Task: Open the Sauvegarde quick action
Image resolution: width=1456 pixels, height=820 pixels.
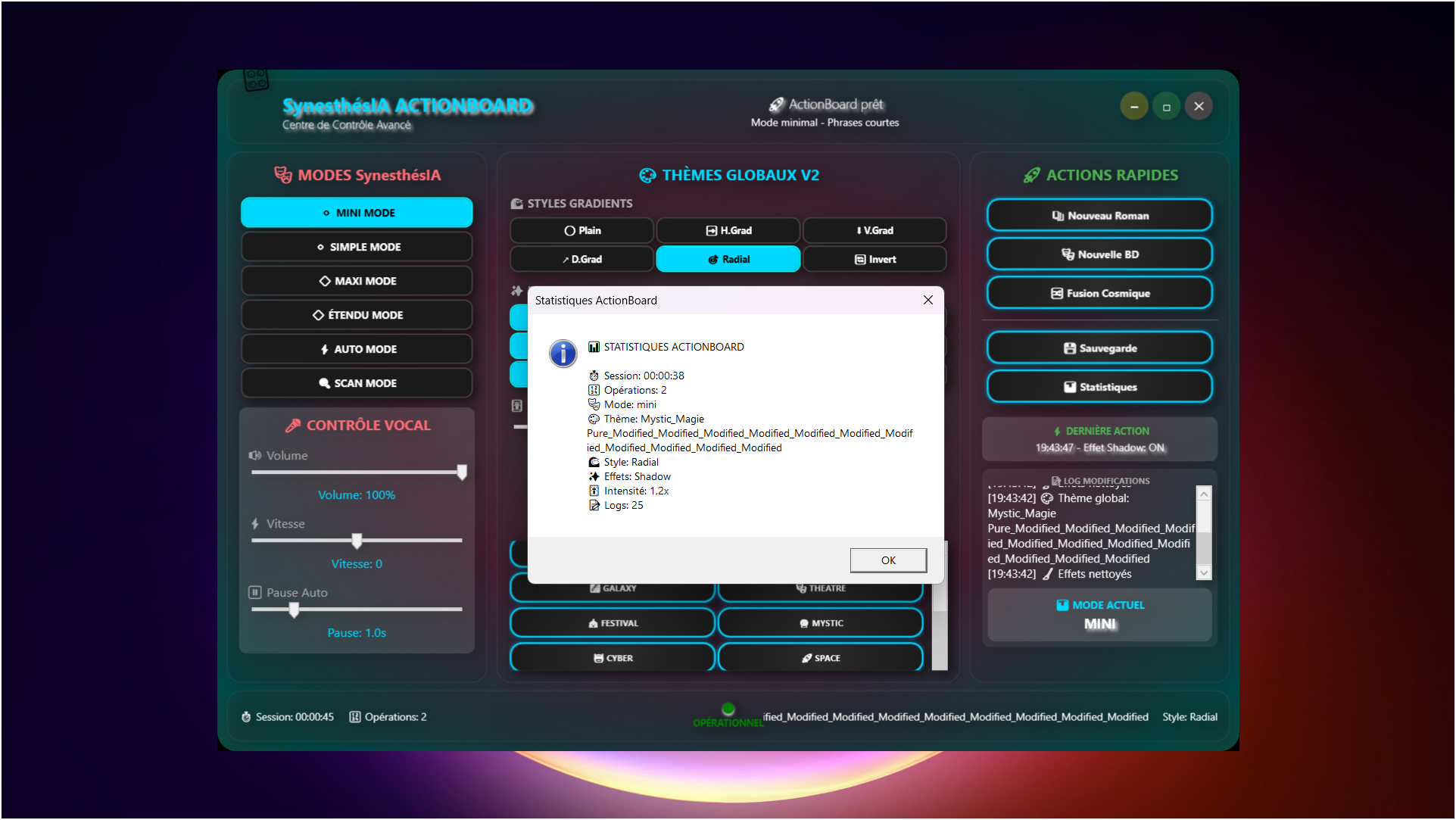Action: 1099,348
